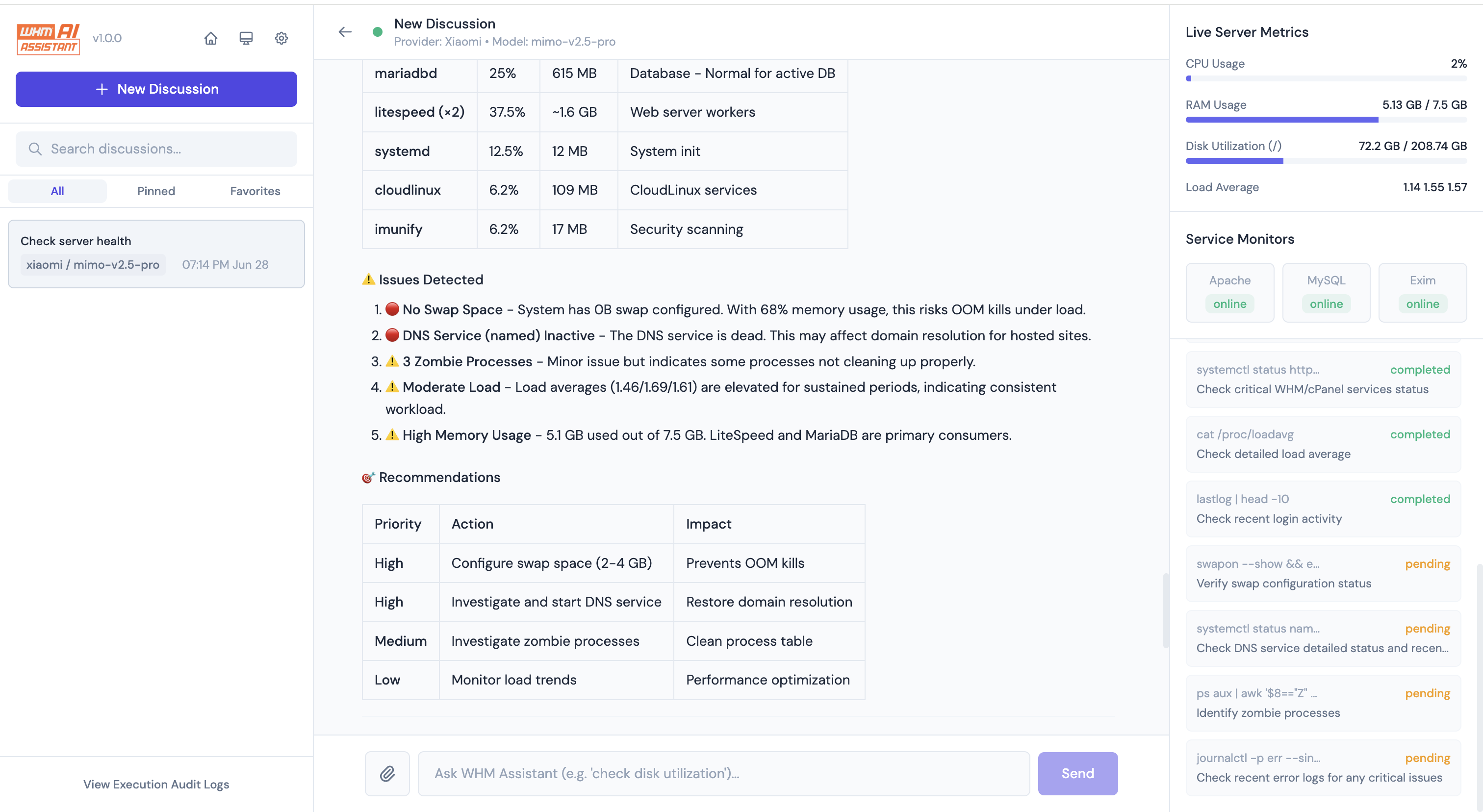Click the systemd table cell
Image resolution: width=1483 pixels, height=812 pixels.
[419, 151]
